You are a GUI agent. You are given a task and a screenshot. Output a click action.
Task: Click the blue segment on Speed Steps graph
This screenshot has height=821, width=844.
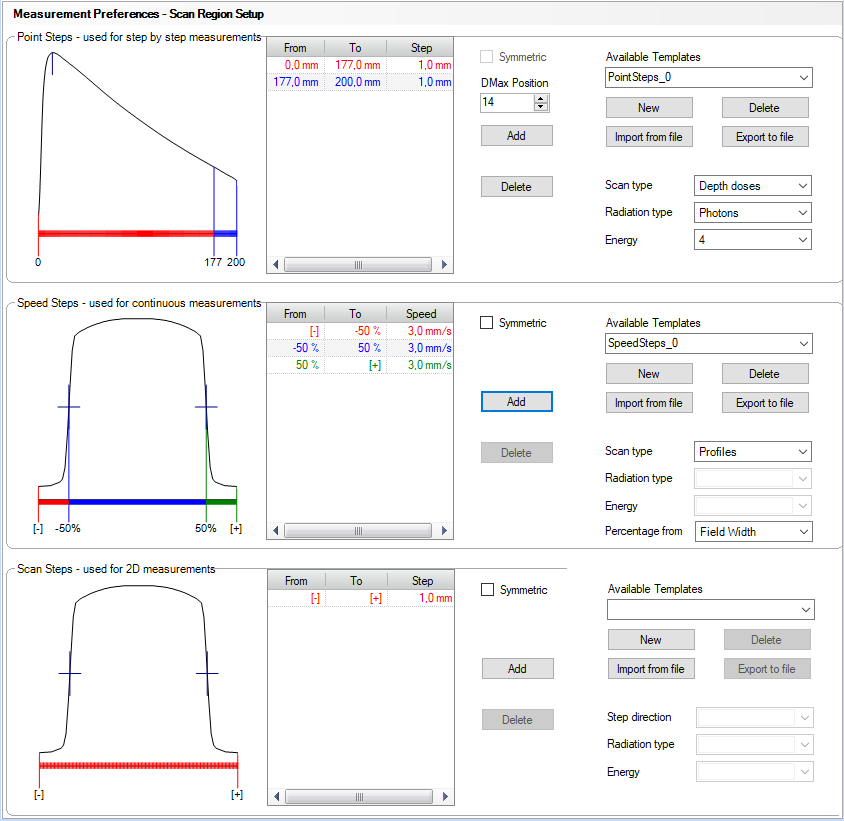coord(137,500)
